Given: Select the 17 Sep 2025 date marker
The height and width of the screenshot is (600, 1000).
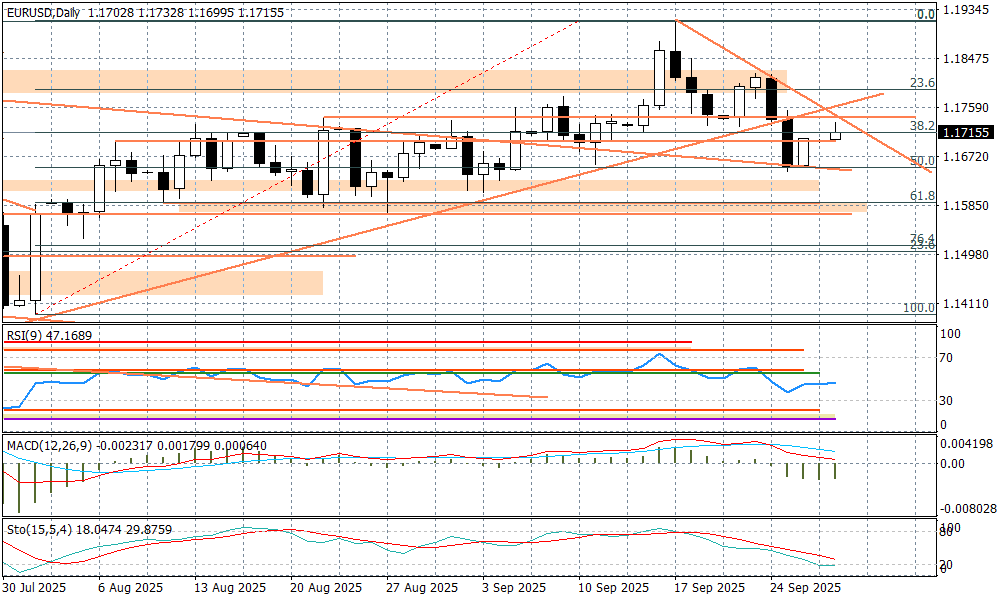Looking at the screenshot, I should pyautogui.click(x=709, y=587).
